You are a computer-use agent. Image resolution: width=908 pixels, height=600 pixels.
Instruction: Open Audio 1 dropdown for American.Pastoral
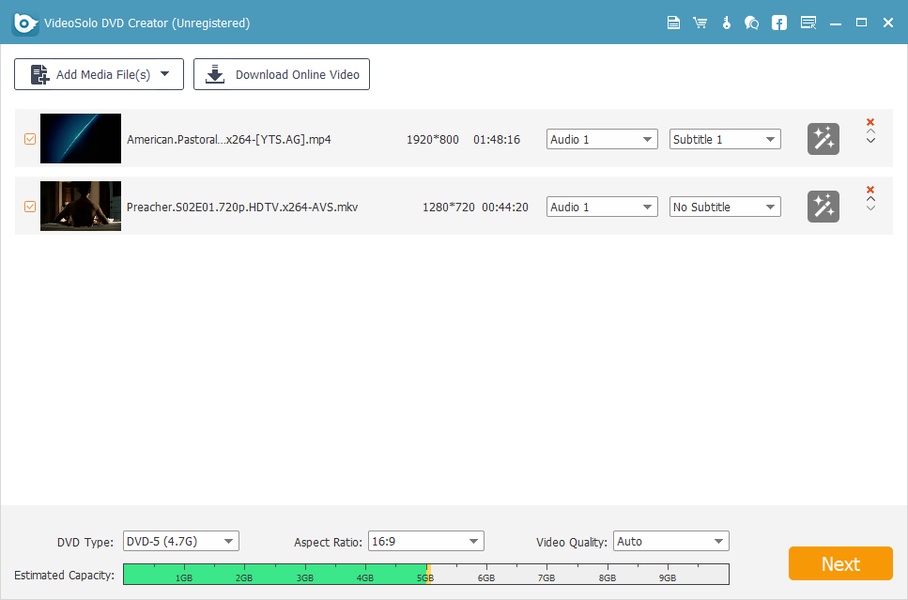(601, 139)
